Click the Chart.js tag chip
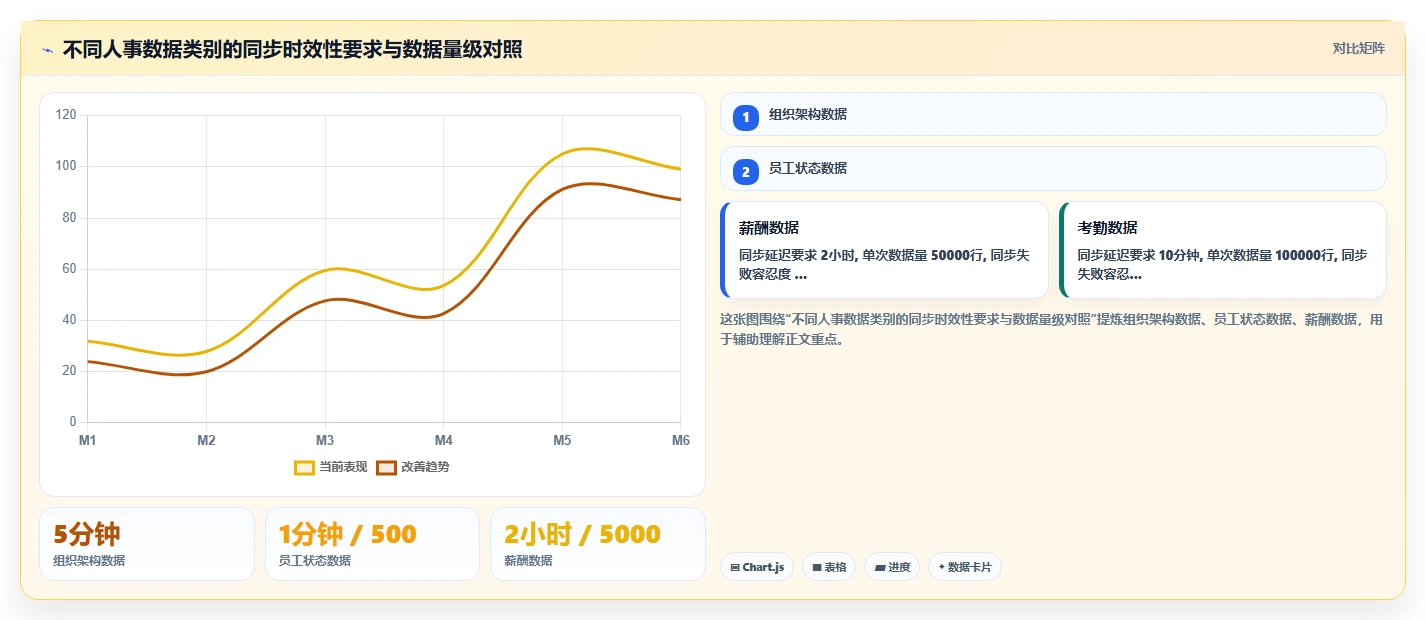 [757, 567]
